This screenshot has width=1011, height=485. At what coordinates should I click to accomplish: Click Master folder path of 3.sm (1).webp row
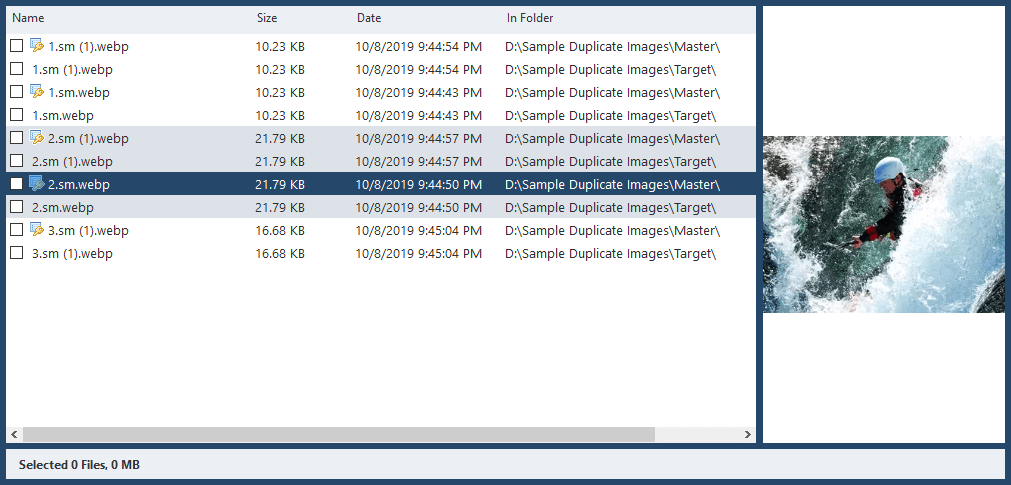coord(613,230)
